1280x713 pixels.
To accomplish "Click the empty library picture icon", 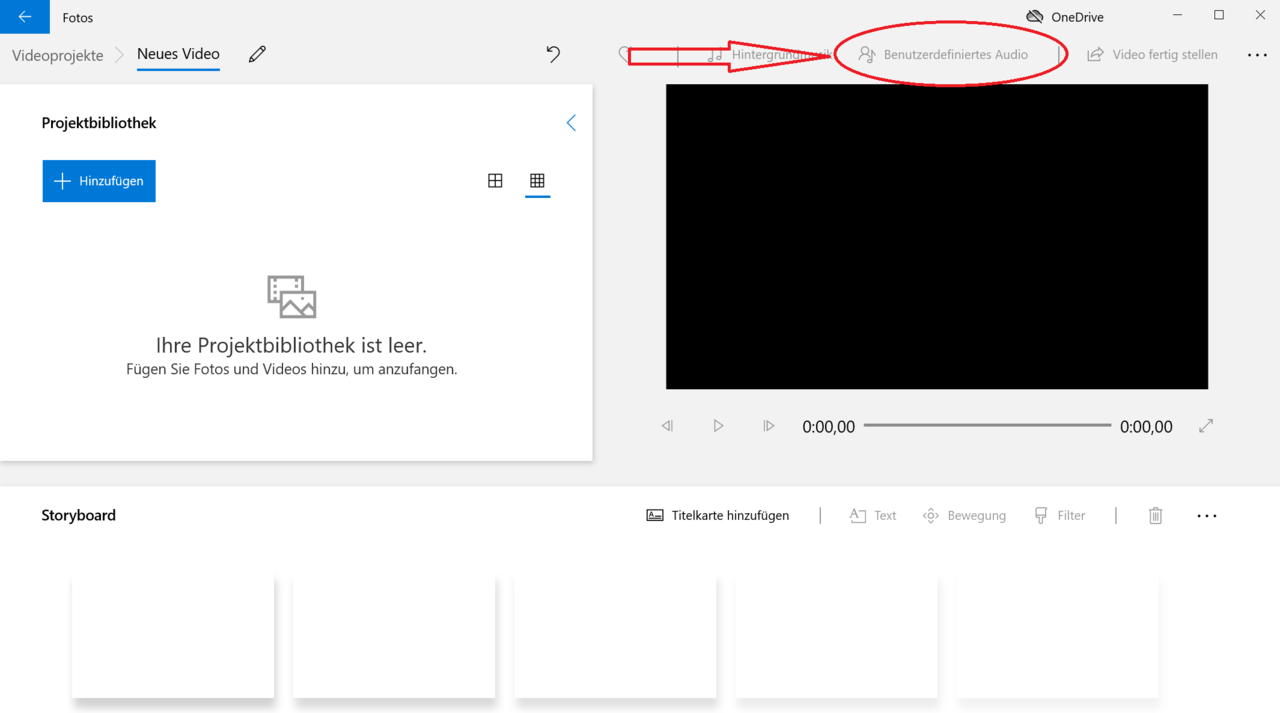I will click(x=292, y=297).
